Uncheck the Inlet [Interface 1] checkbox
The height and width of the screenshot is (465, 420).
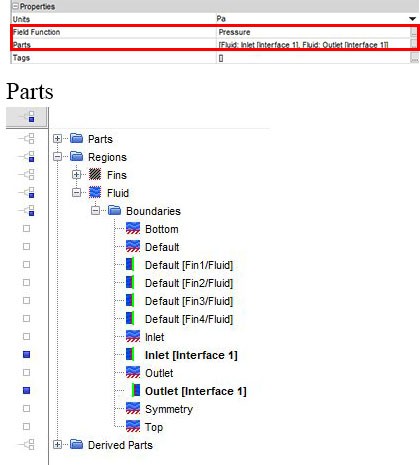coord(26,354)
